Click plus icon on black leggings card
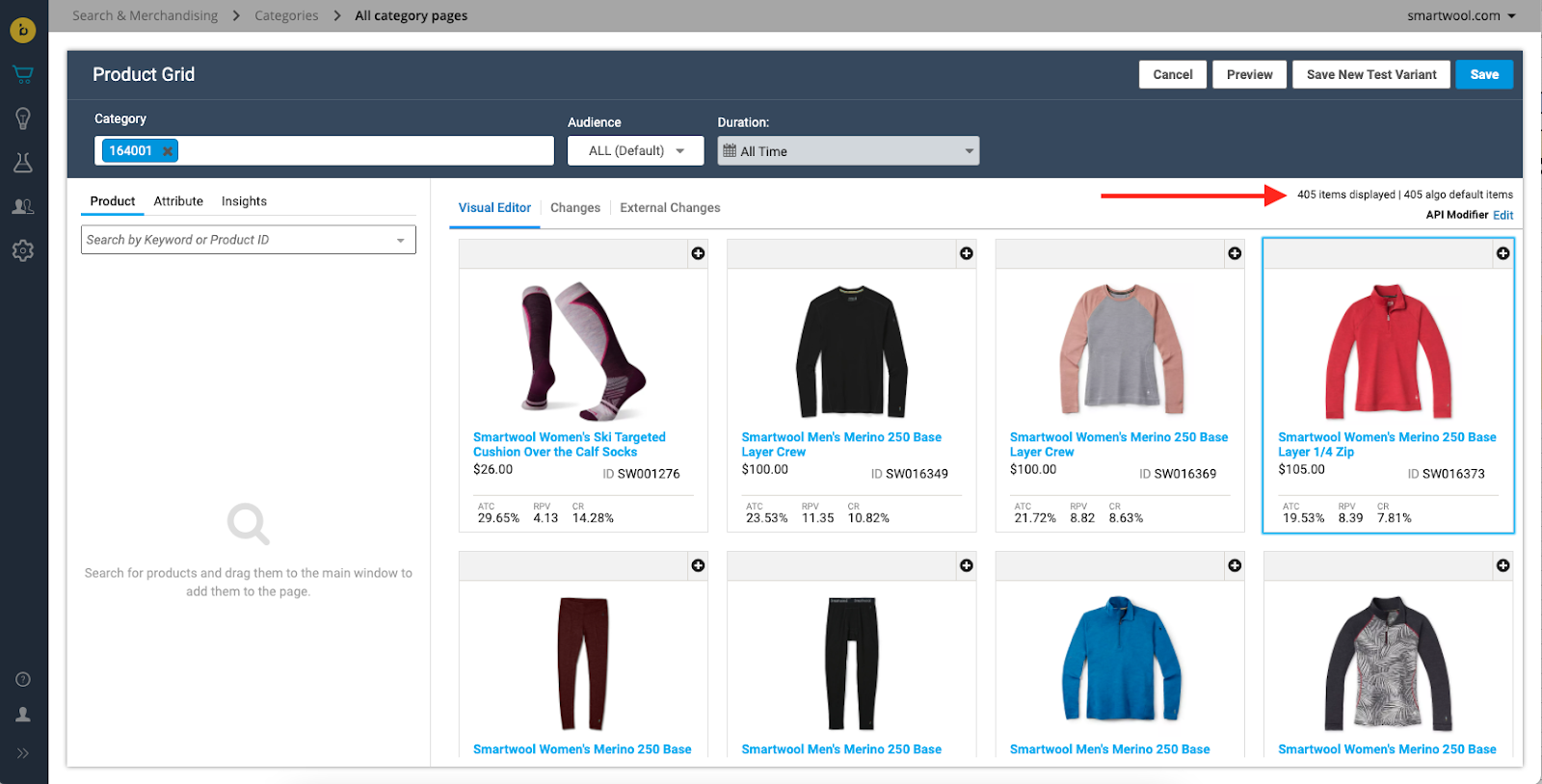1542x784 pixels. [x=966, y=565]
